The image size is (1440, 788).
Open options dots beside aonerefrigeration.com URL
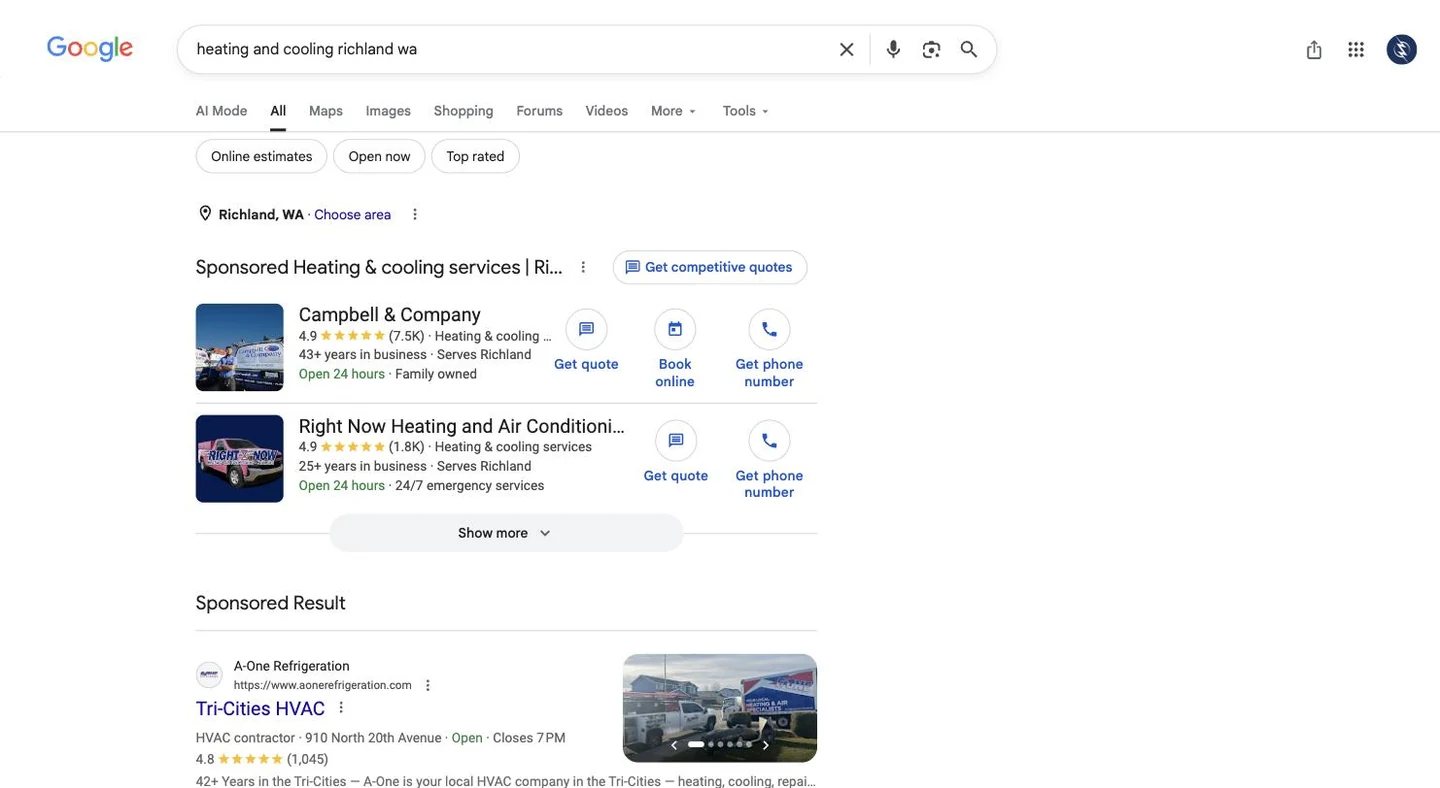click(x=428, y=685)
